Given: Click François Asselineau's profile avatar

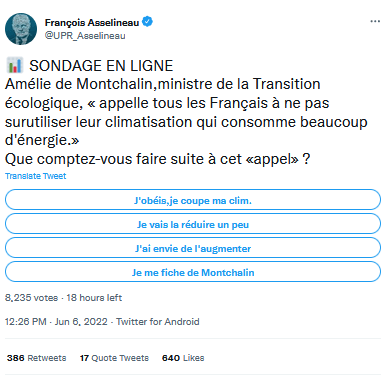Looking at the screenshot, I should 21,29.
